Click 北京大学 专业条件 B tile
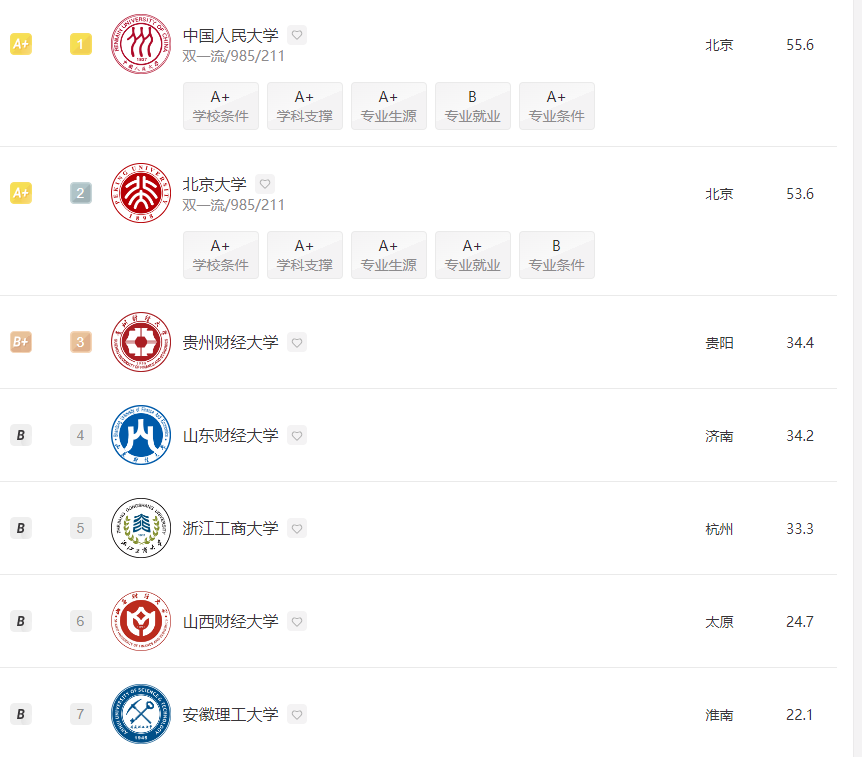 point(557,255)
